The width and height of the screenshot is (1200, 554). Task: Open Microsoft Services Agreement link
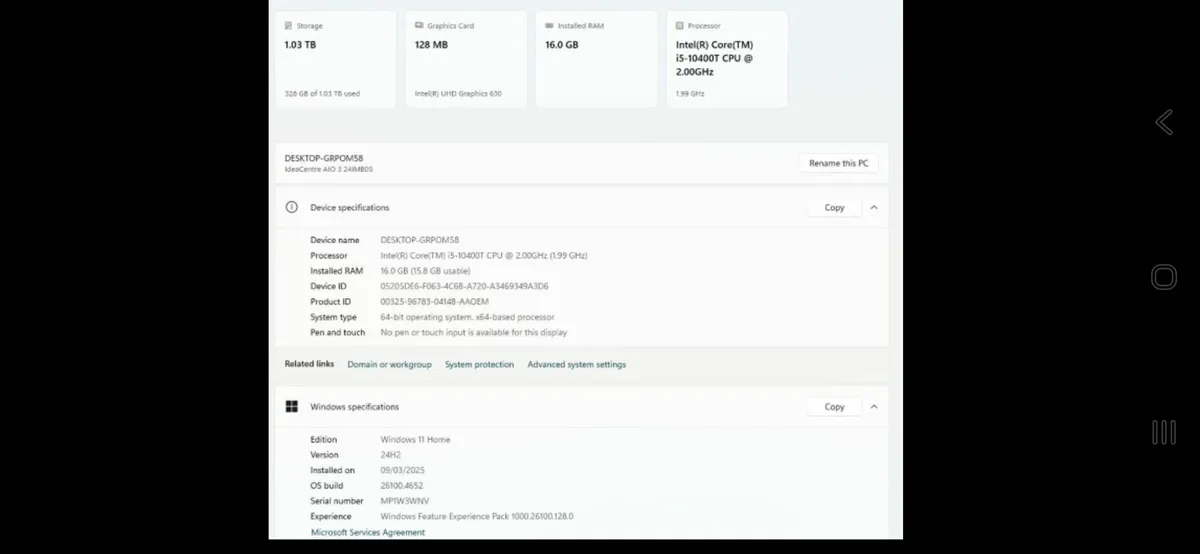[x=367, y=532]
